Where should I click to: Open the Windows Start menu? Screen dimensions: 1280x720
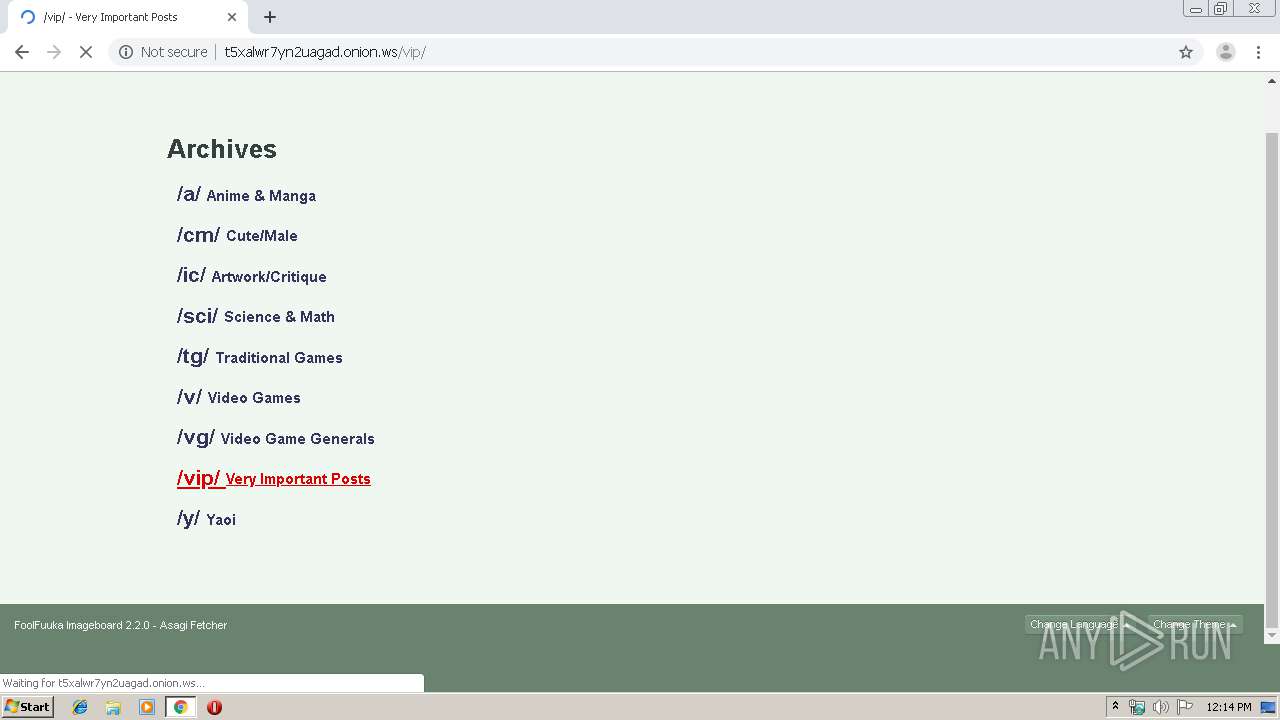click(28, 706)
